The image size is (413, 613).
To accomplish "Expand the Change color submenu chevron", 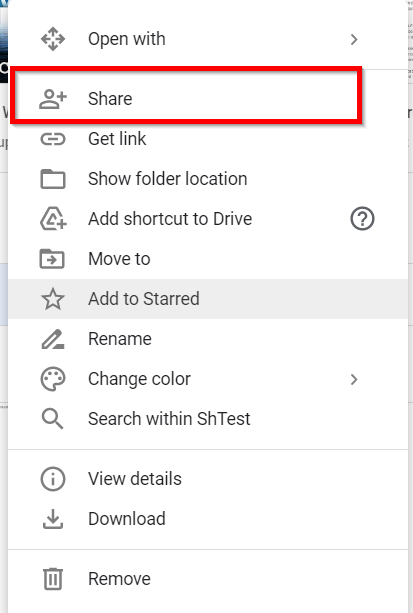I will 354,379.
